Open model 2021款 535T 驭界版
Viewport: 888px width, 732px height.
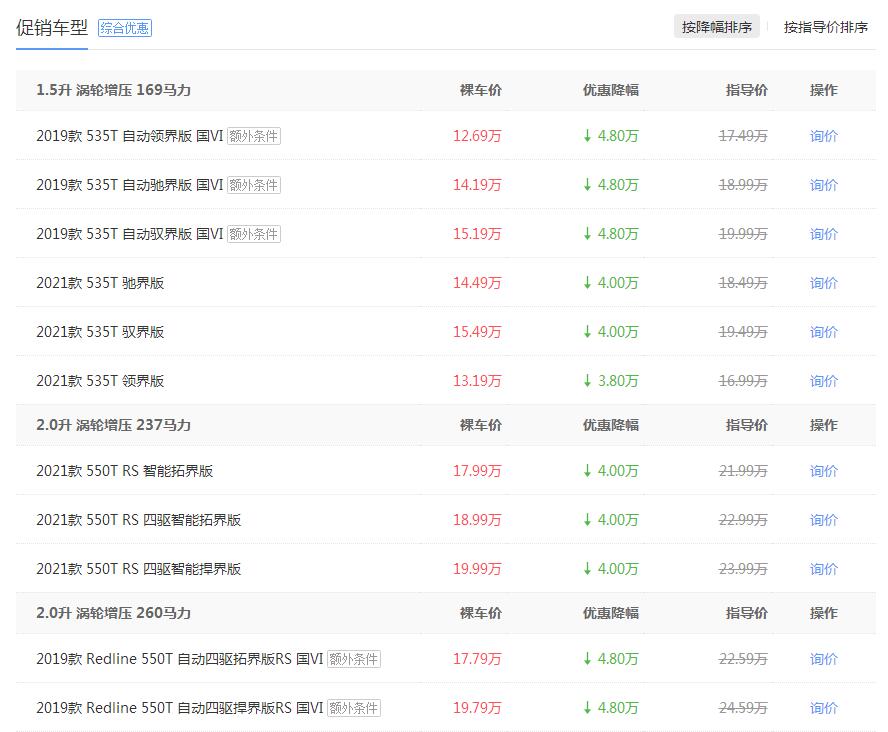click(x=100, y=332)
